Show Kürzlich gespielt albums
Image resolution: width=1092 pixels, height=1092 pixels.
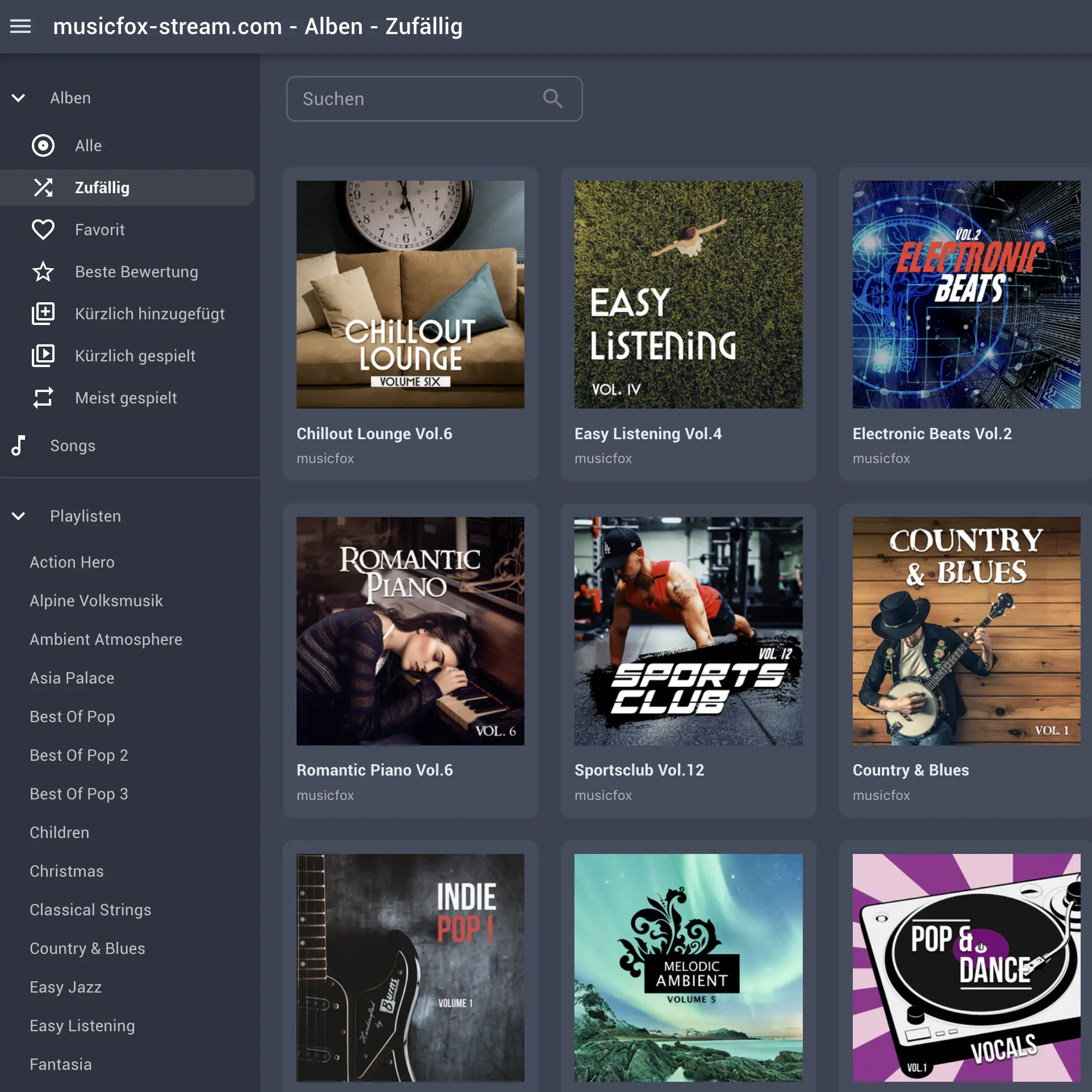(x=127, y=356)
